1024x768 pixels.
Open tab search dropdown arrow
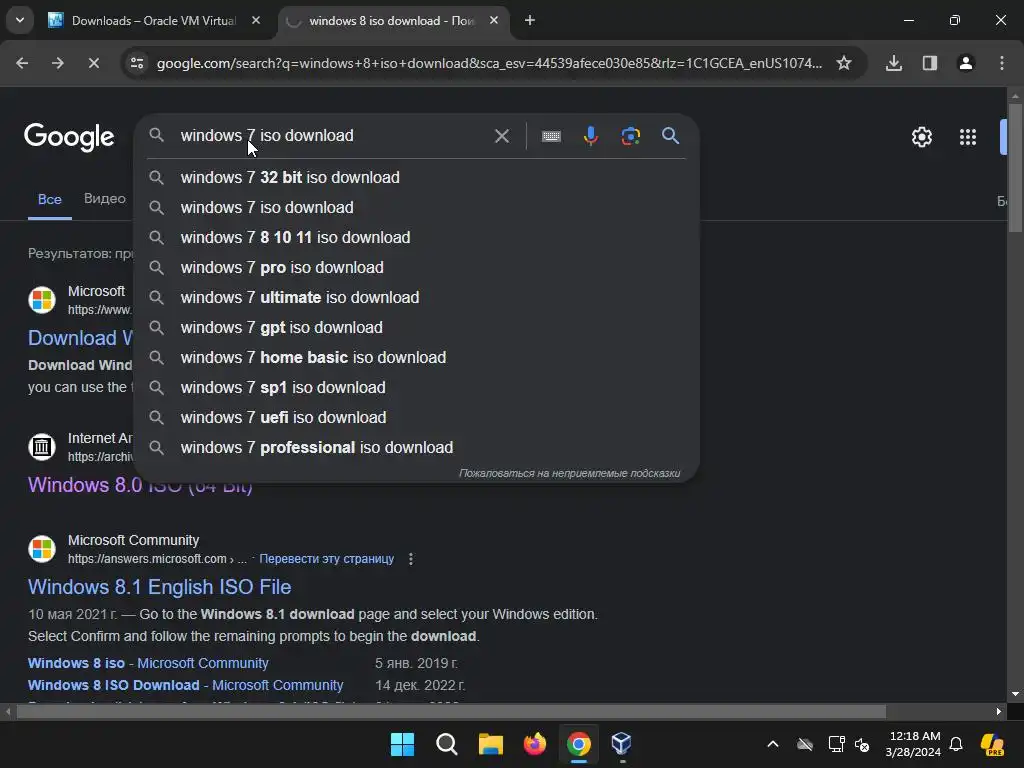coord(20,20)
